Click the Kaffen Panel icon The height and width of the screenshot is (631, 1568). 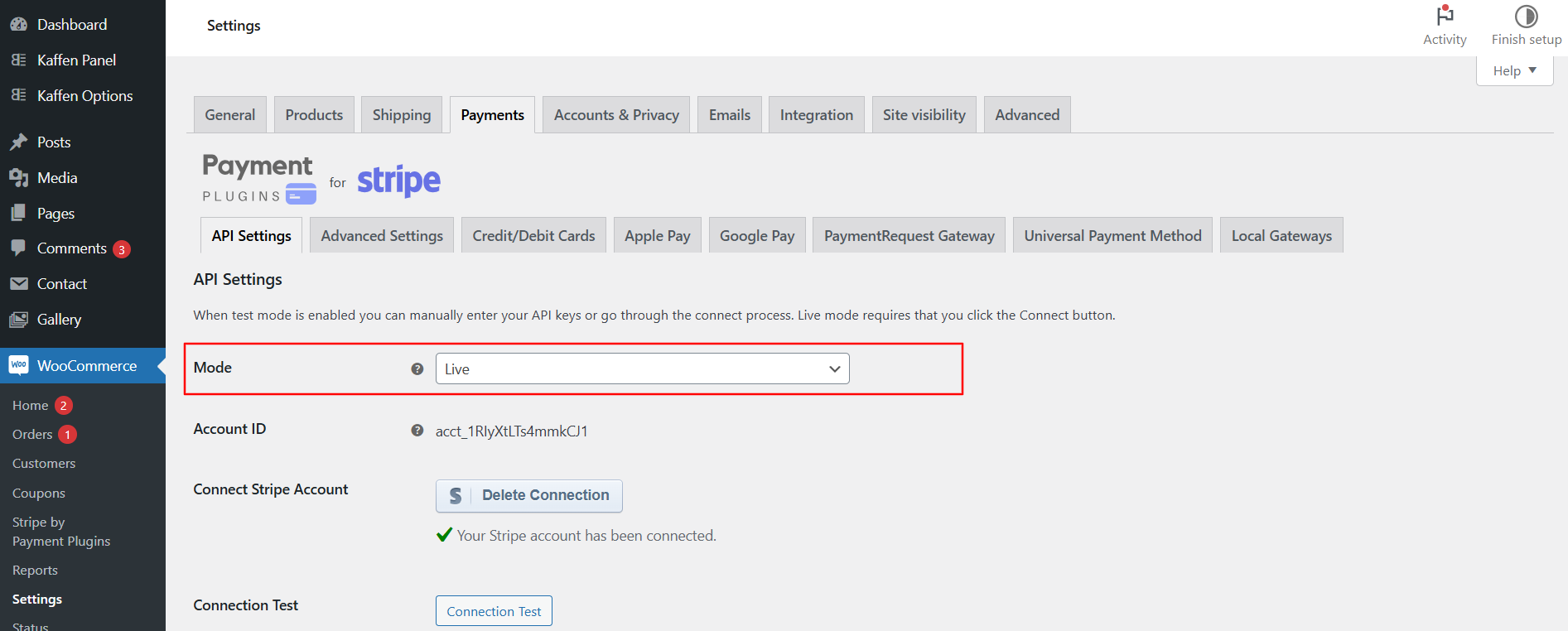18,60
